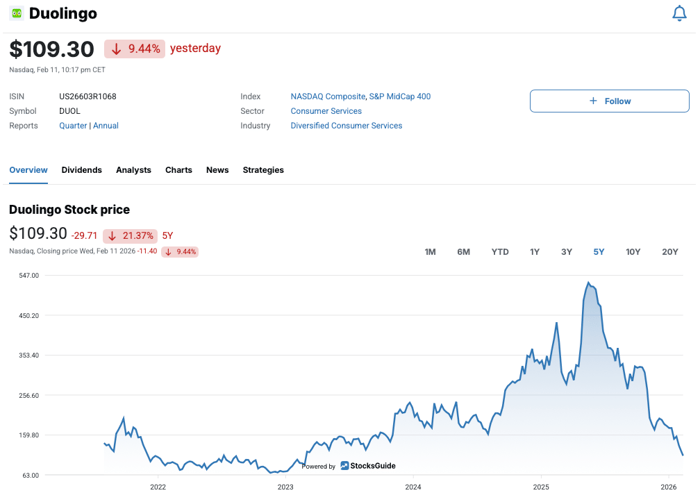Open the Annual reports link
Screen dimensions: 700x502
(106, 126)
